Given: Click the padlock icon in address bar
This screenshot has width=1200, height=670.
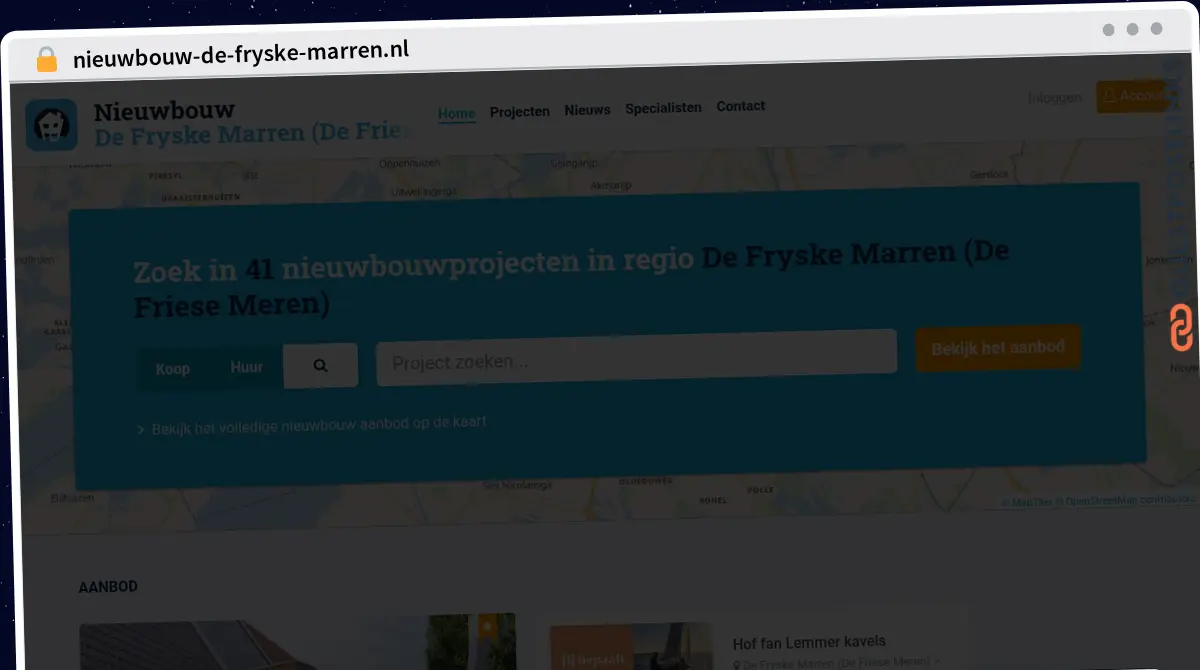Looking at the screenshot, I should 46,59.
